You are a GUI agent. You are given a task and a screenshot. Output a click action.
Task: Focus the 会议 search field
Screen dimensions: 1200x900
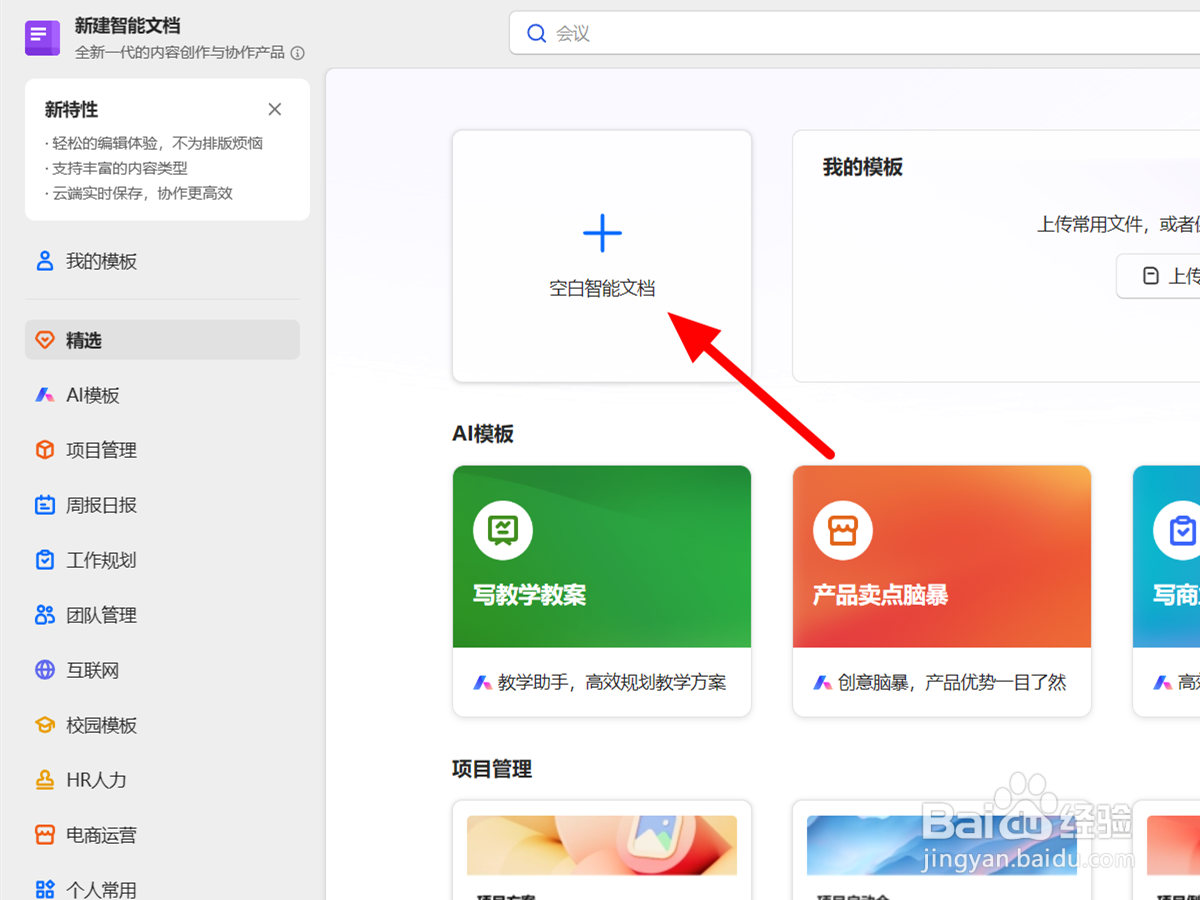[x=855, y=33]
